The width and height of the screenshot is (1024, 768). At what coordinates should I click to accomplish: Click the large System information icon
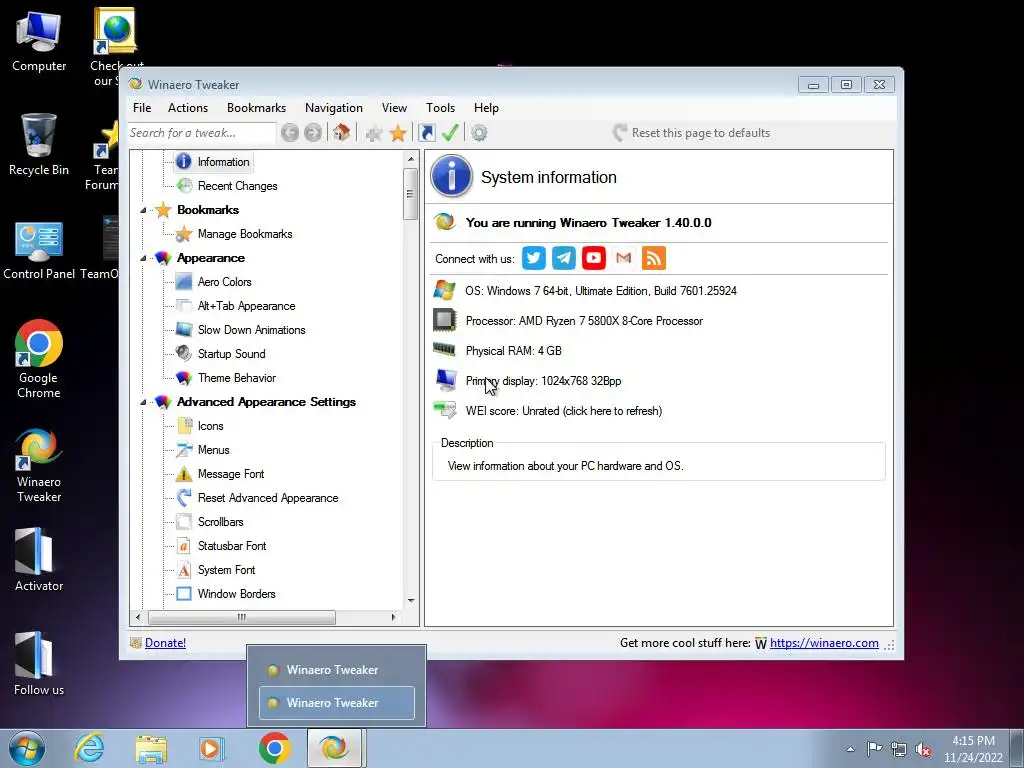pos(451,176)
